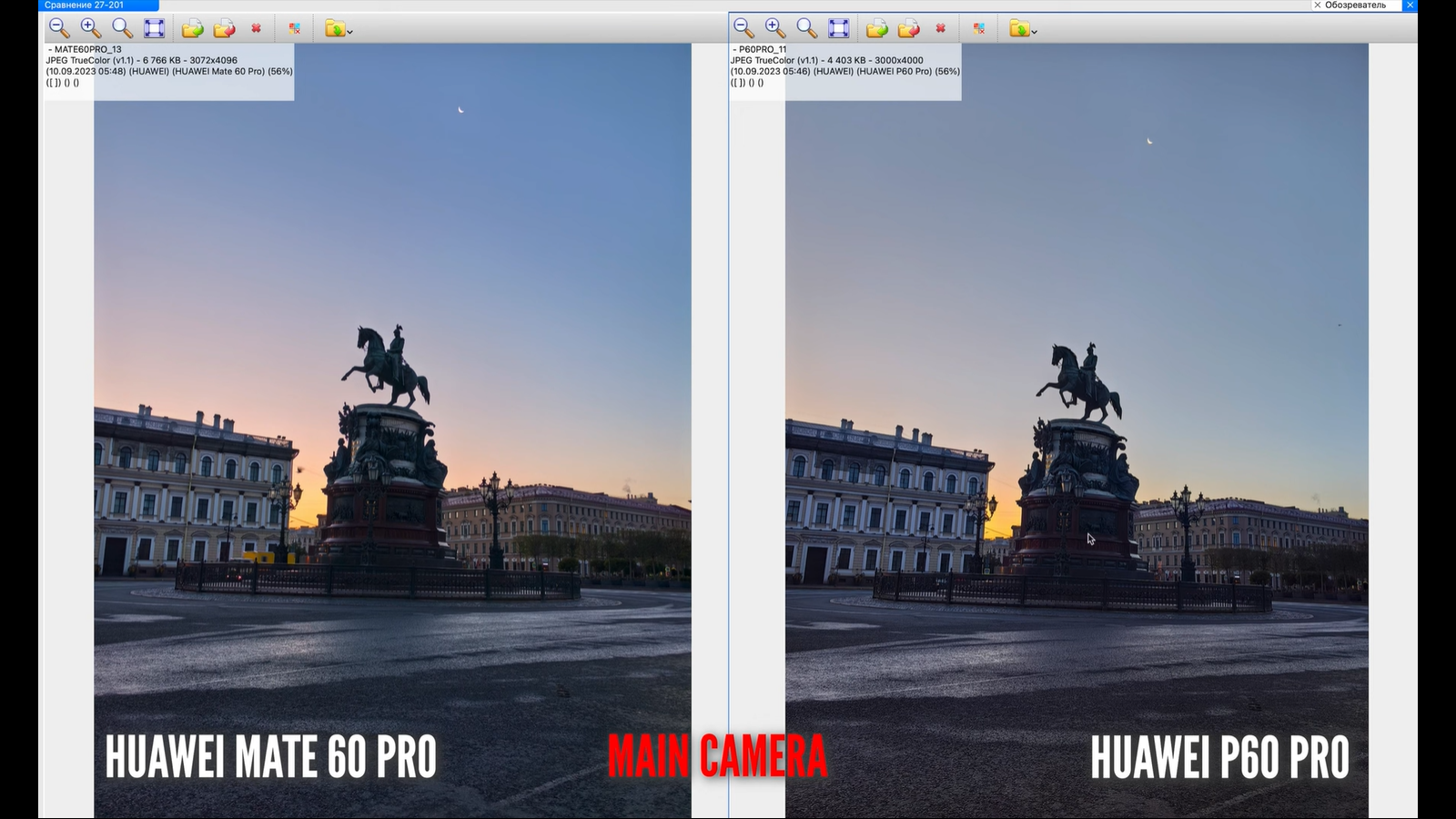Click the blue close button at top right
1456x819 pixels.
pyautogui.click(x=1410, y=5)
